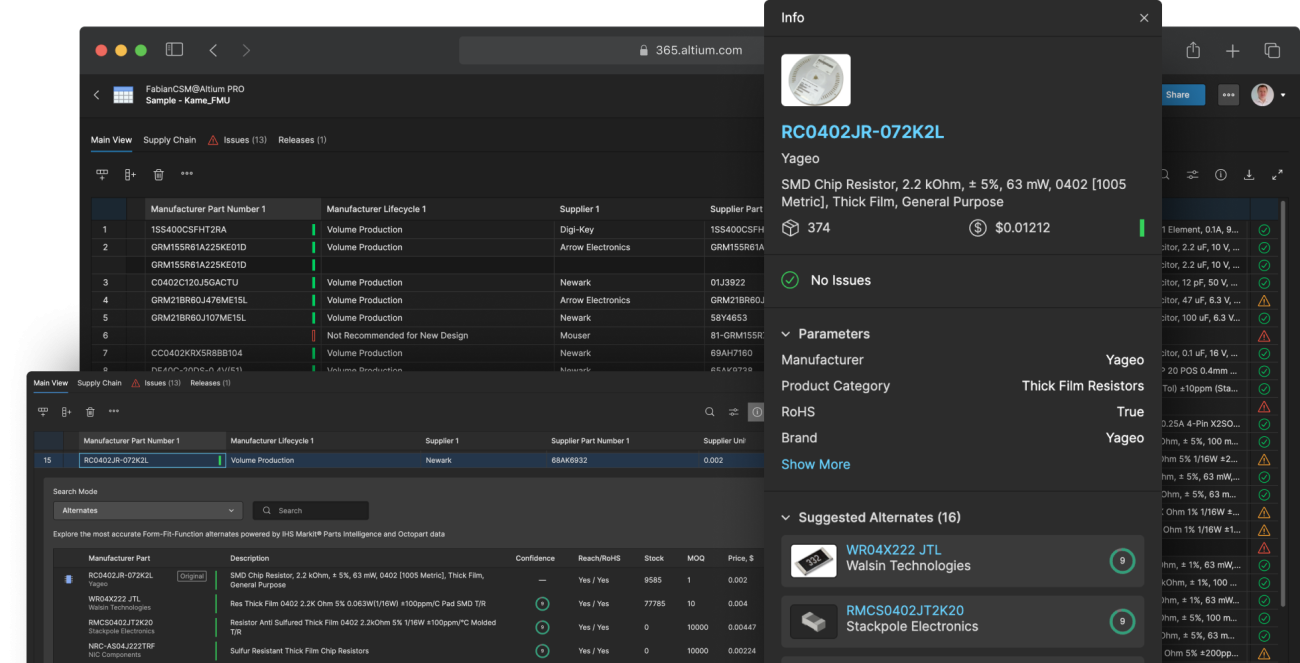This screenshot has height=663, width=1300.
Task: Click add row icon in browser window toolbar
Action: [102, 174]
